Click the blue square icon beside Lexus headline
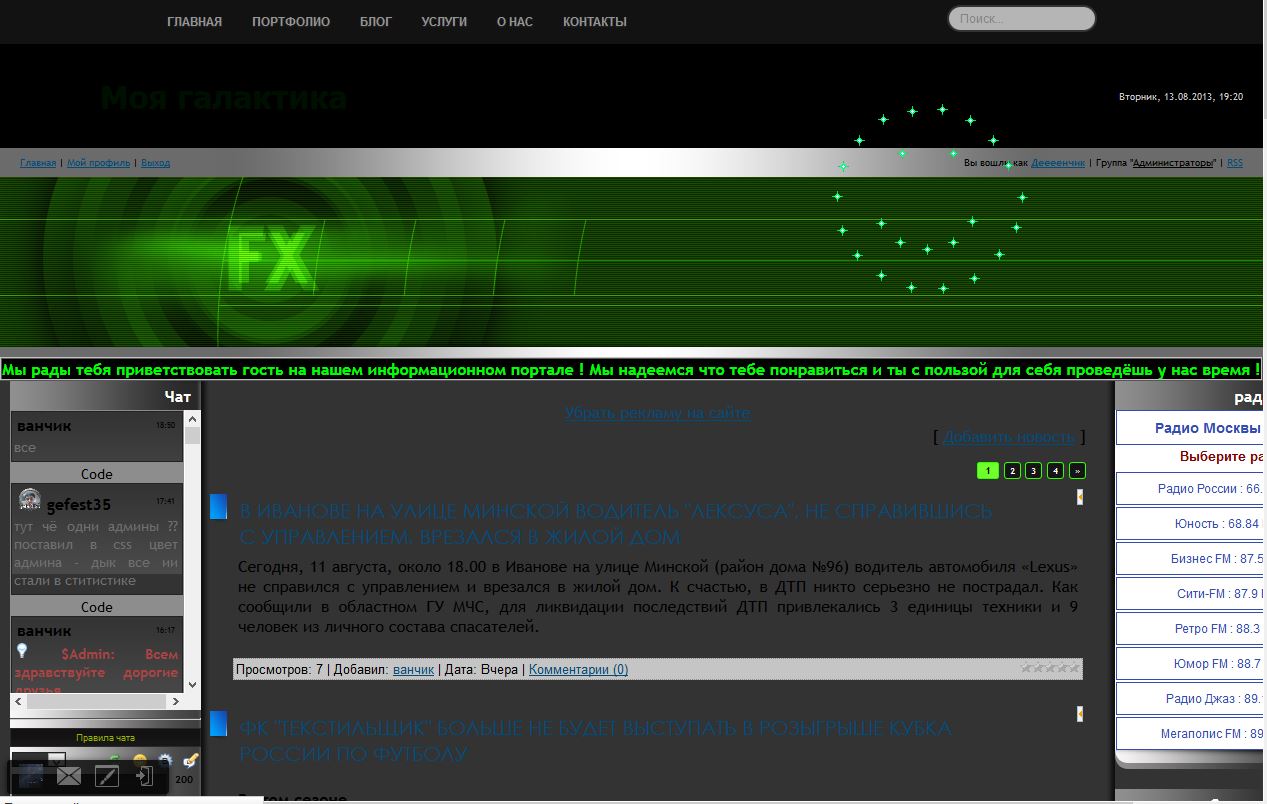Image resolution: width=1267 pixels, height=804 pixels. point(218,507)
